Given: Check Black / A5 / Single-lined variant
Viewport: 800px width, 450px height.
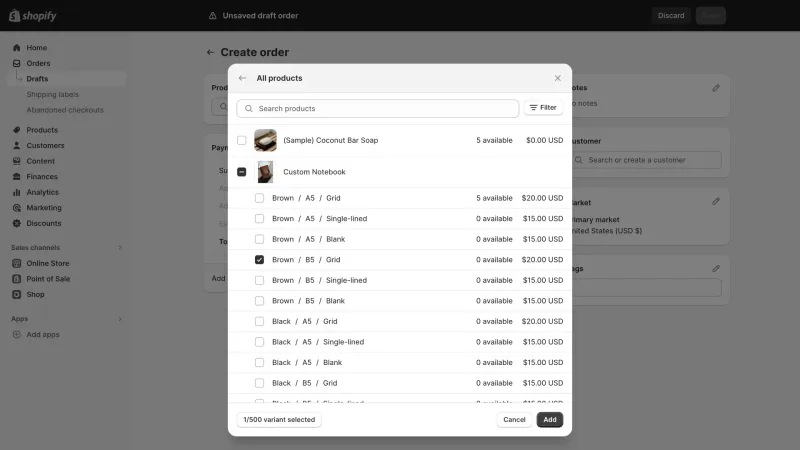Looking at the screenshot, I should click(260, 342).
